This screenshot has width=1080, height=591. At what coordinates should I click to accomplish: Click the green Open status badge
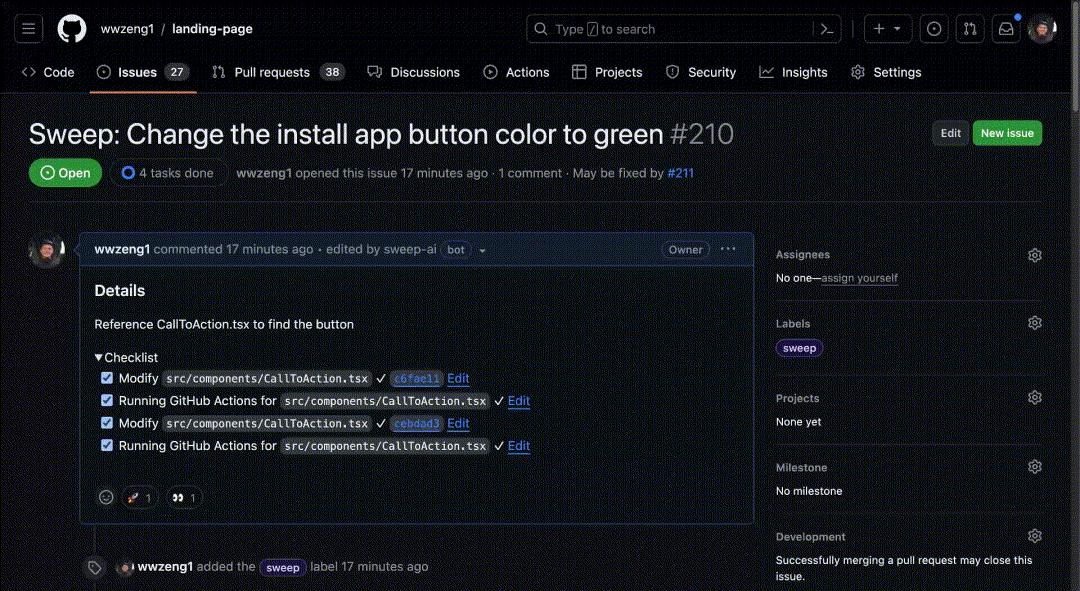point(65,173)
